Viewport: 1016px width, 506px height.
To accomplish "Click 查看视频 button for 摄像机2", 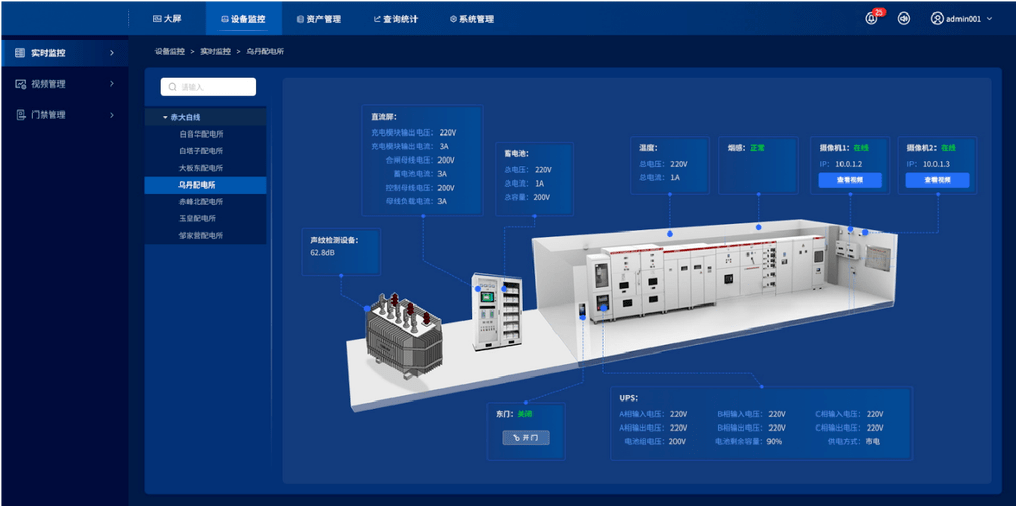I will 938,180.
